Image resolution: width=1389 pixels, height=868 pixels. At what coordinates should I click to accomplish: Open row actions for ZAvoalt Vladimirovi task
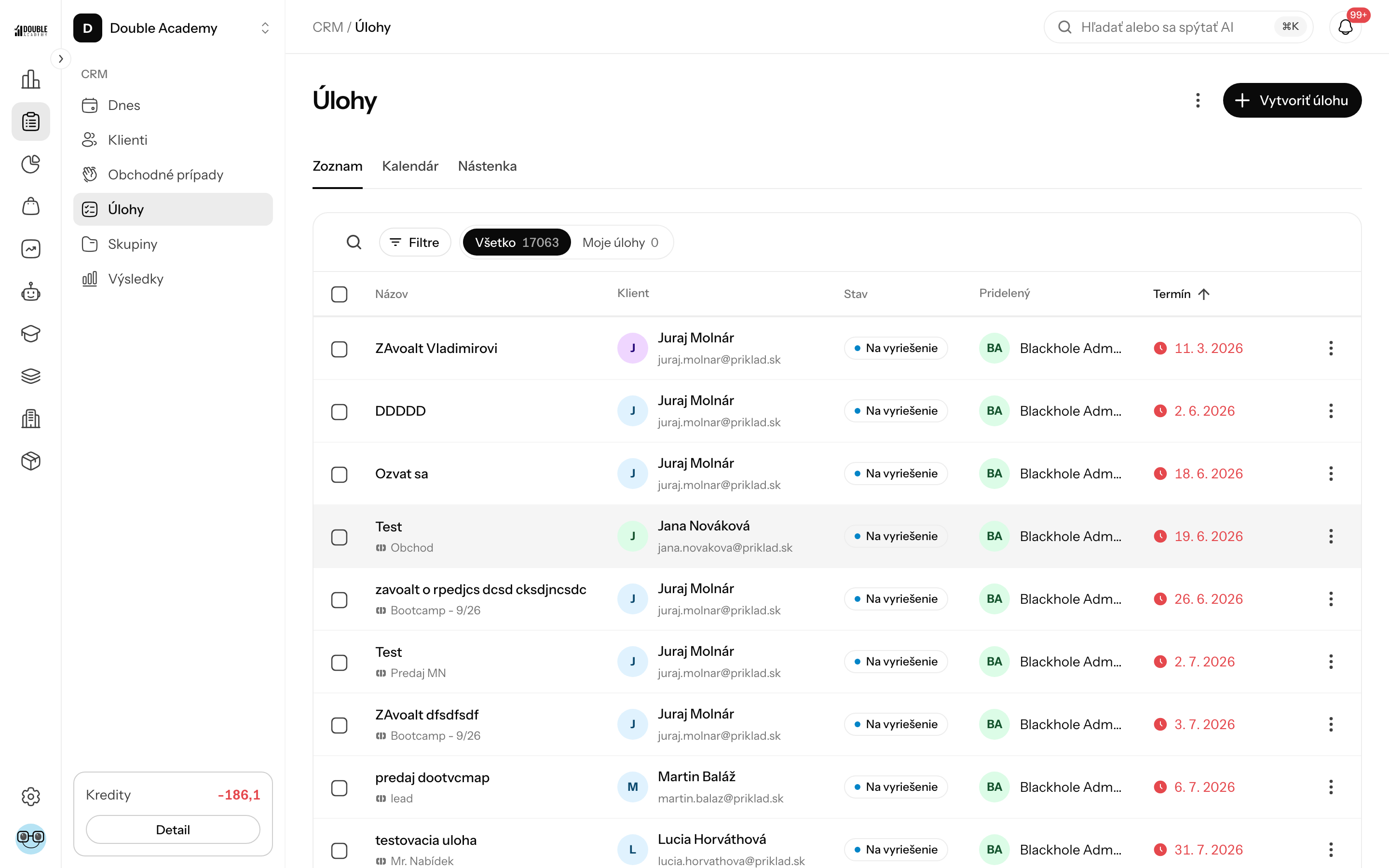point(1331,348)
